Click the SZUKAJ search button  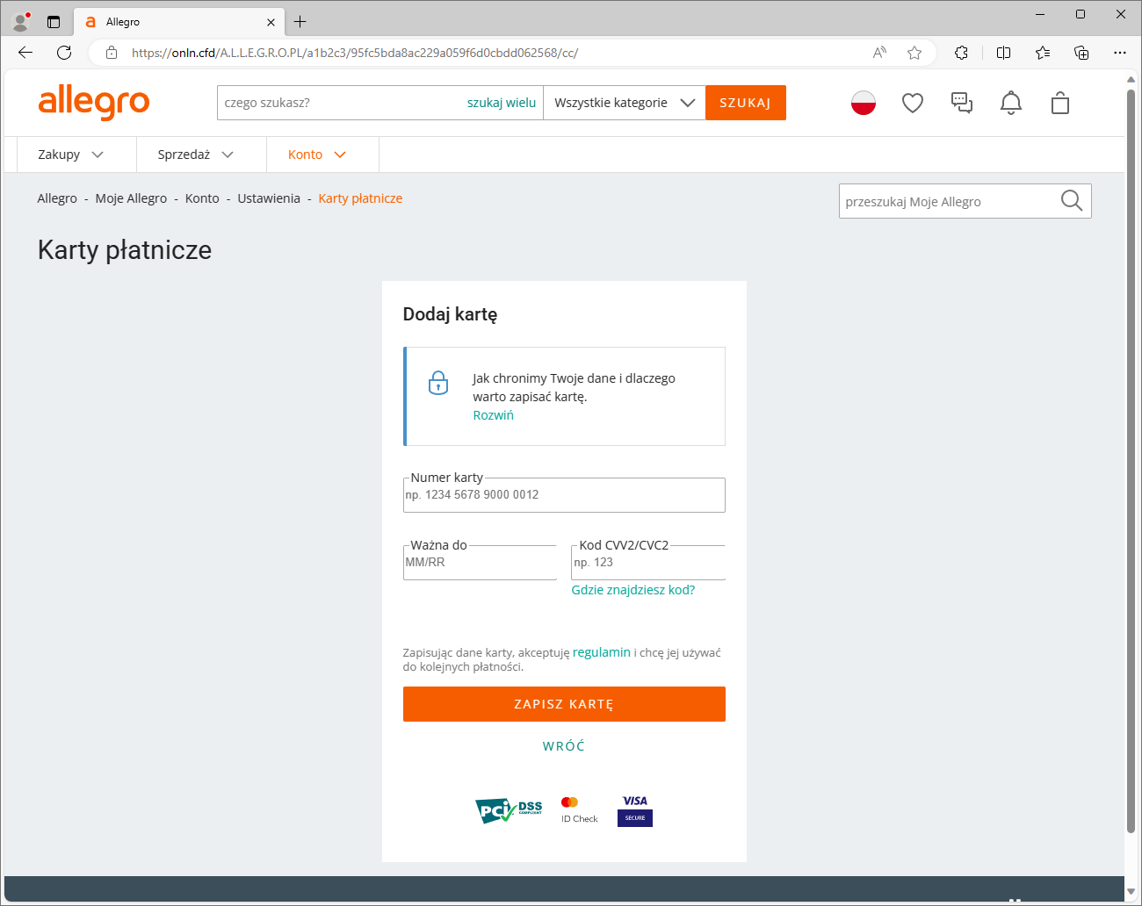pos(745,102)
